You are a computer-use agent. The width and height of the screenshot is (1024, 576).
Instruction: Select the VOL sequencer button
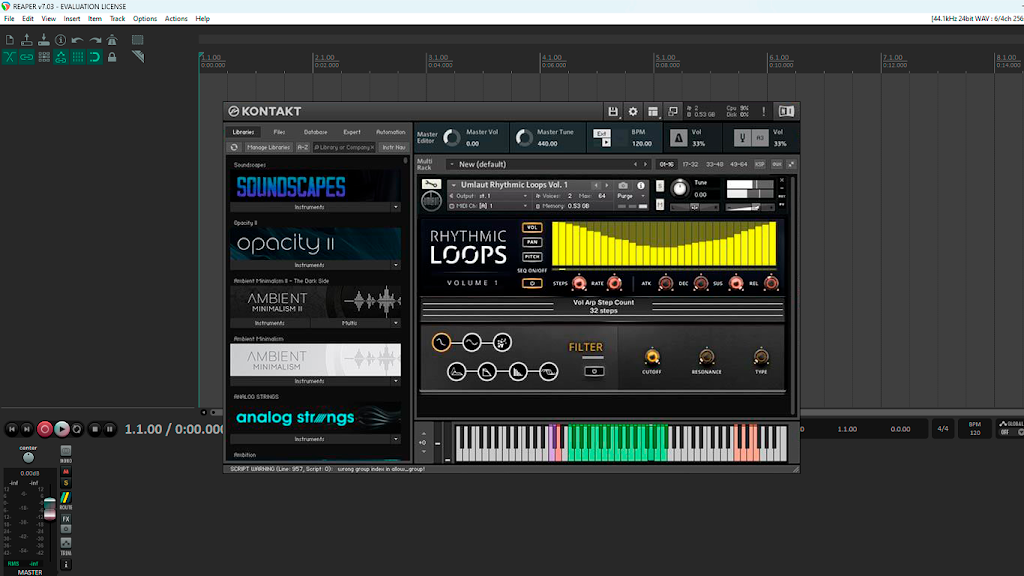coord(532,228)
